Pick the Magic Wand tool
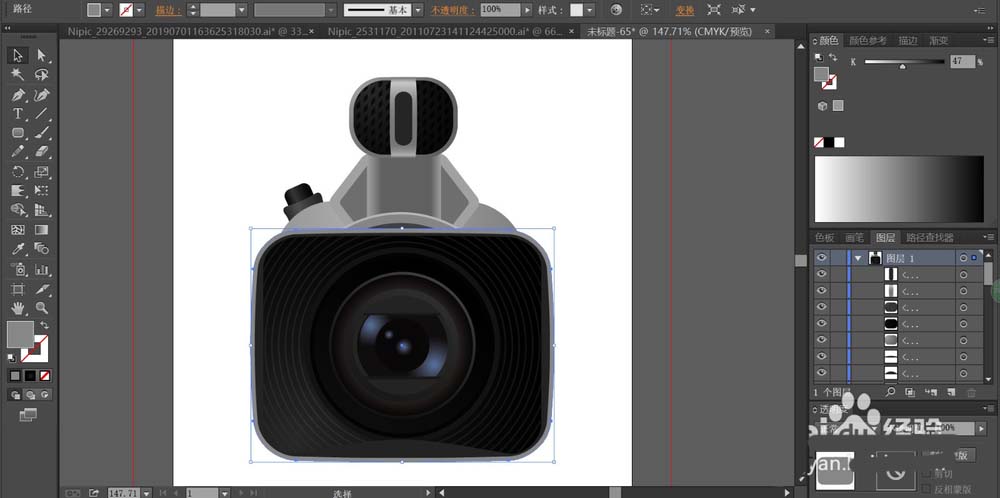 (18, 75)
